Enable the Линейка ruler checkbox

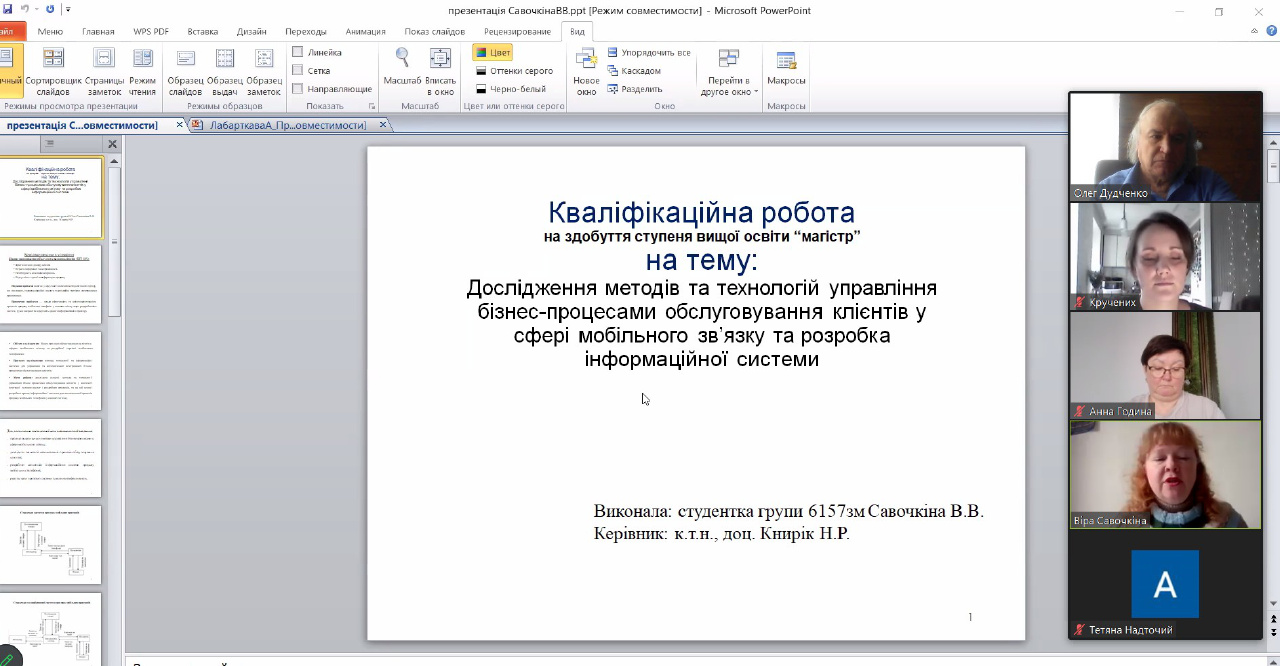click(298, 52)
